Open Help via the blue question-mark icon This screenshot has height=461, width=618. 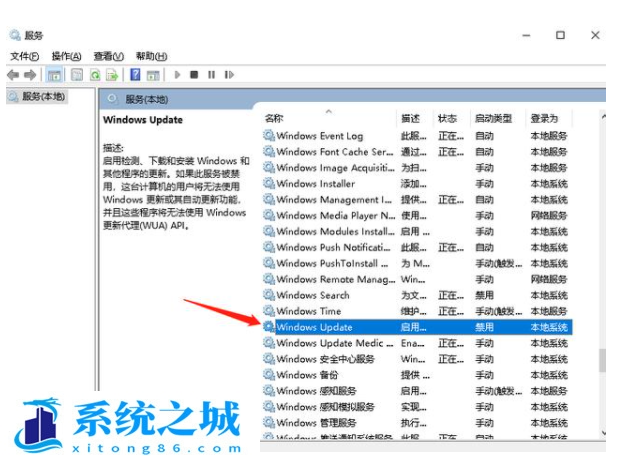(135, 74)
